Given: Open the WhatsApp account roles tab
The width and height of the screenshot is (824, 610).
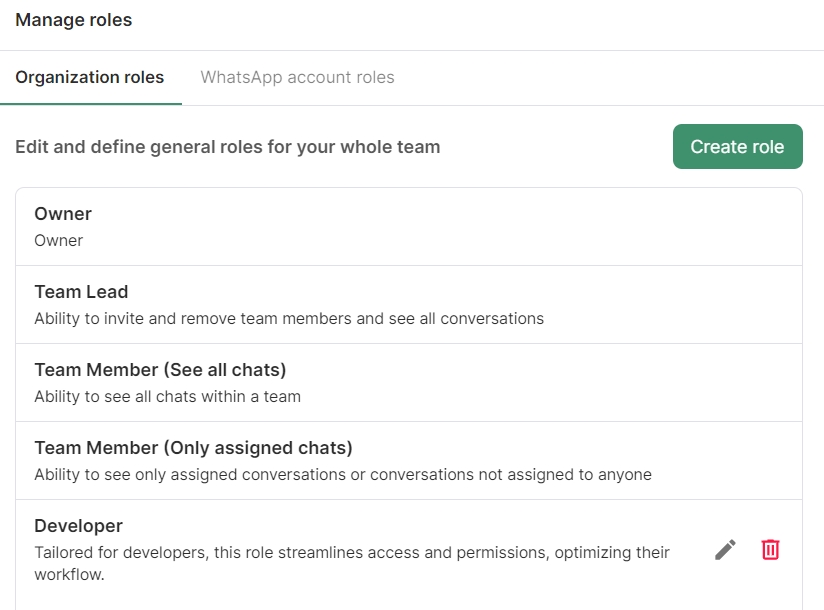Looking at the screenshot, I should [297, 77].
